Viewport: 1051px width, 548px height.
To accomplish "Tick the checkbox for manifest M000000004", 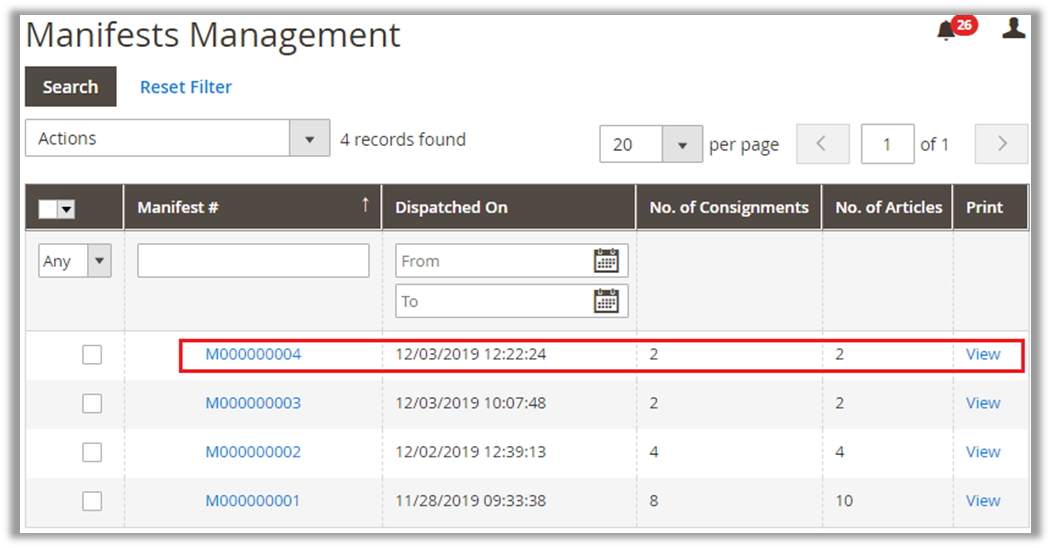I will [92, 354].
